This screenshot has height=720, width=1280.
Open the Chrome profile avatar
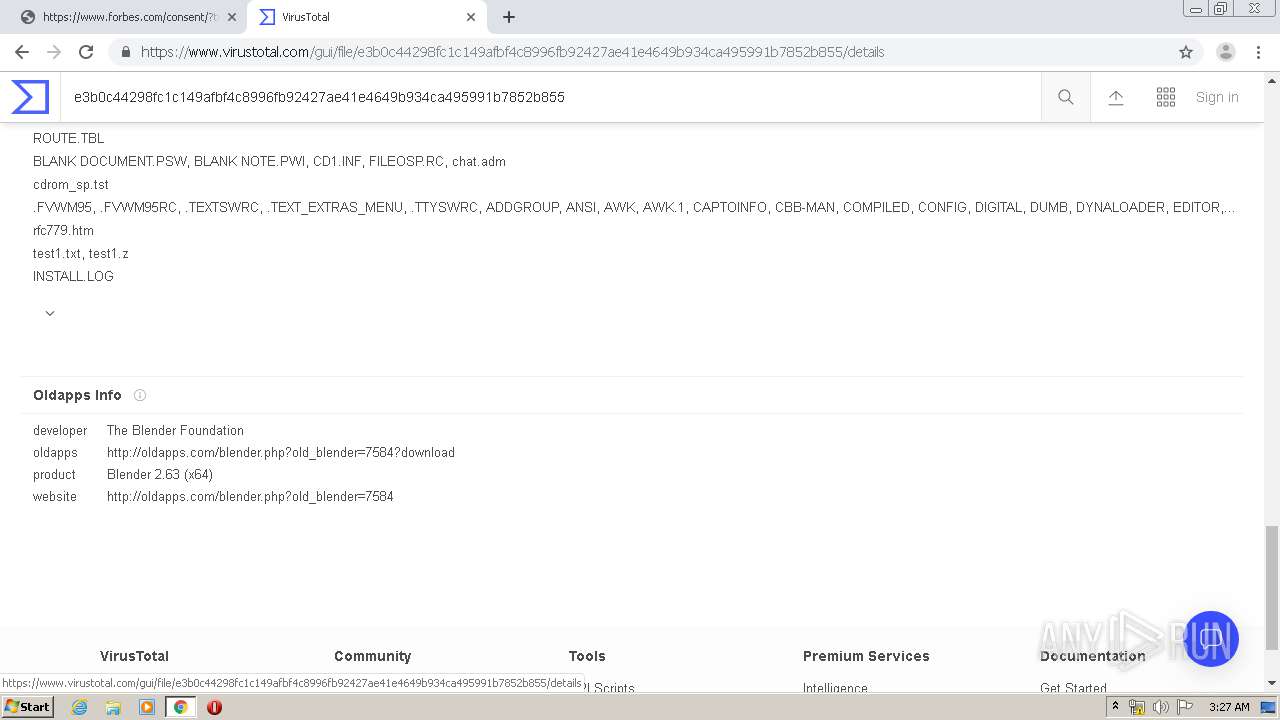tap(1226, 52)
